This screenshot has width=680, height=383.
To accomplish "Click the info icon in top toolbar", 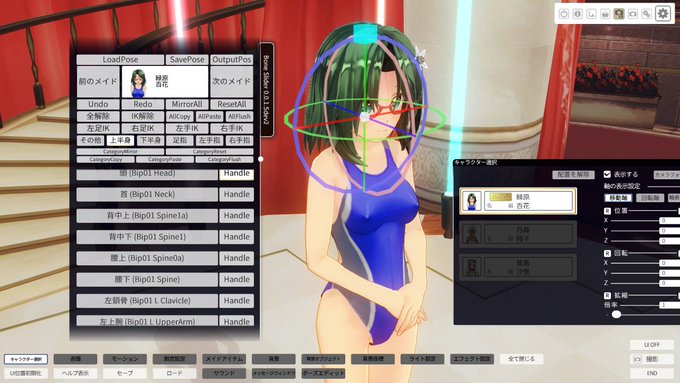I will (578, 14).
